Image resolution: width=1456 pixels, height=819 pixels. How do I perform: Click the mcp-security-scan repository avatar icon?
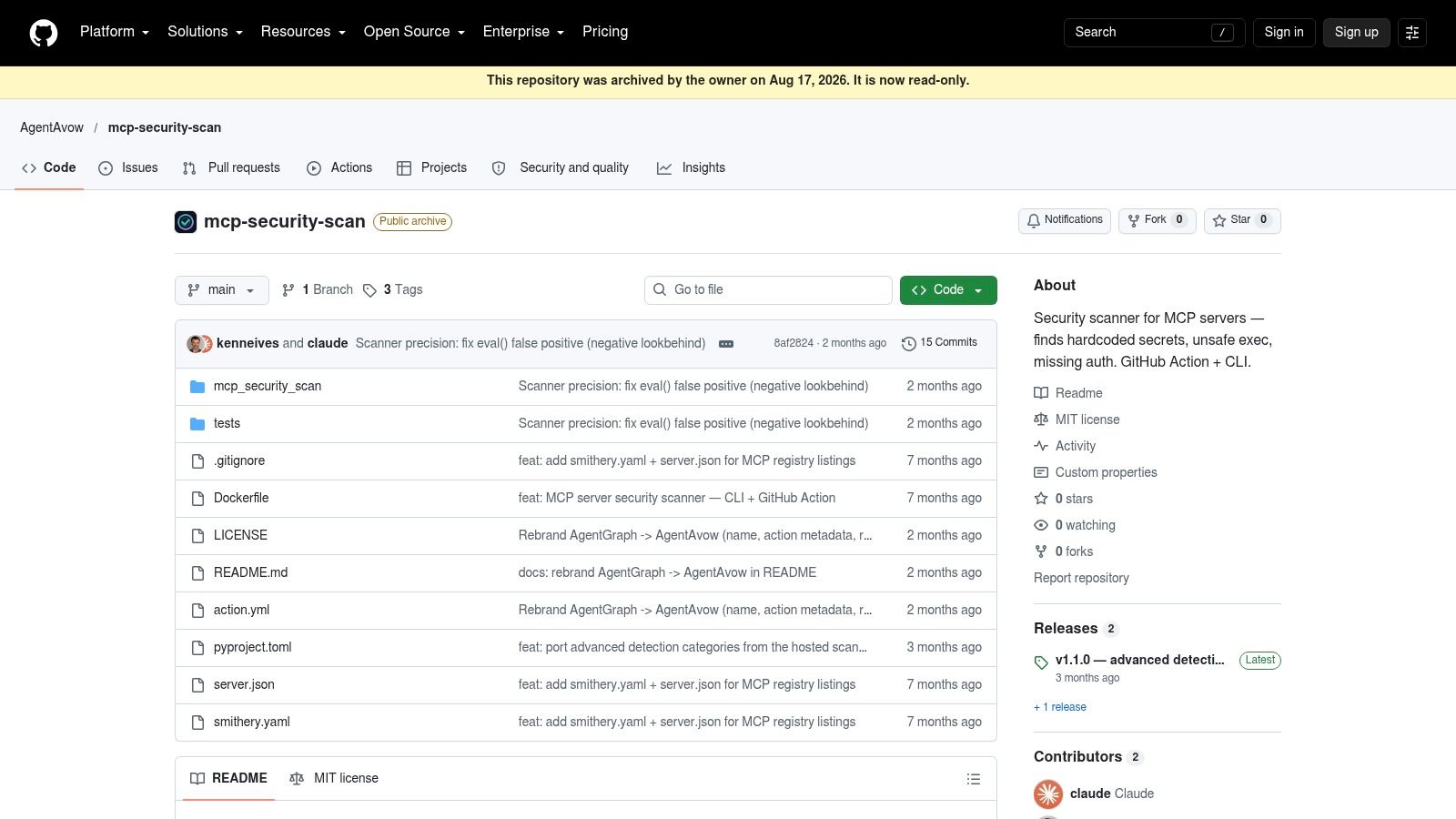pos(186,222)
